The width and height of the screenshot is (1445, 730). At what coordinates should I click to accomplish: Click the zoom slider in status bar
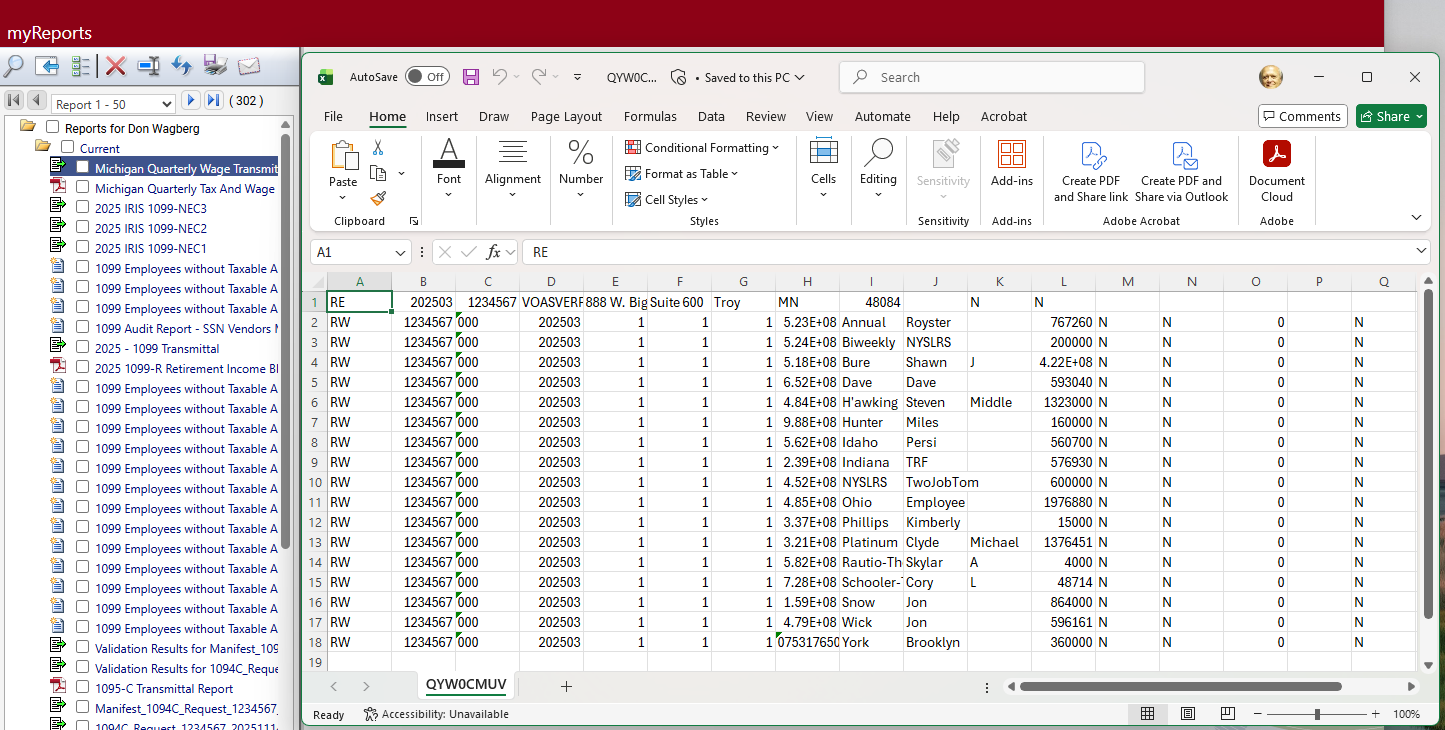pyautogui.click(x=1317, y=714)
